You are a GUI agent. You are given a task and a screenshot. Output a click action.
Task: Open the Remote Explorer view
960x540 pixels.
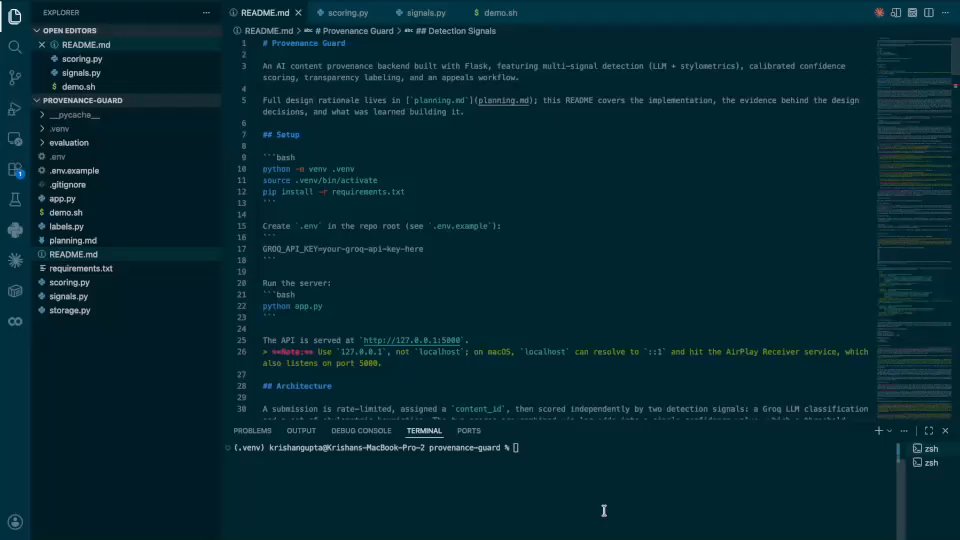click(15, 139)
